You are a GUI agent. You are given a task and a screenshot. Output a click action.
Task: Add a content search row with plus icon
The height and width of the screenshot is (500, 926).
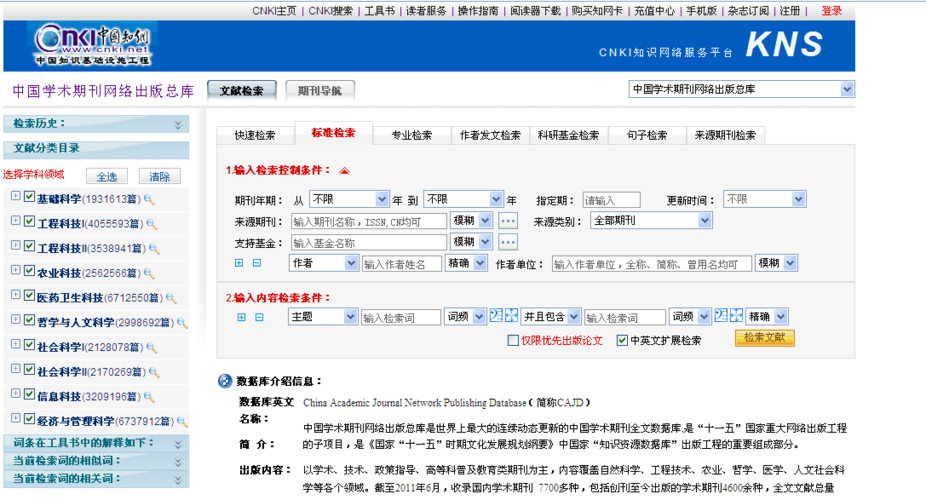point(242,317)
